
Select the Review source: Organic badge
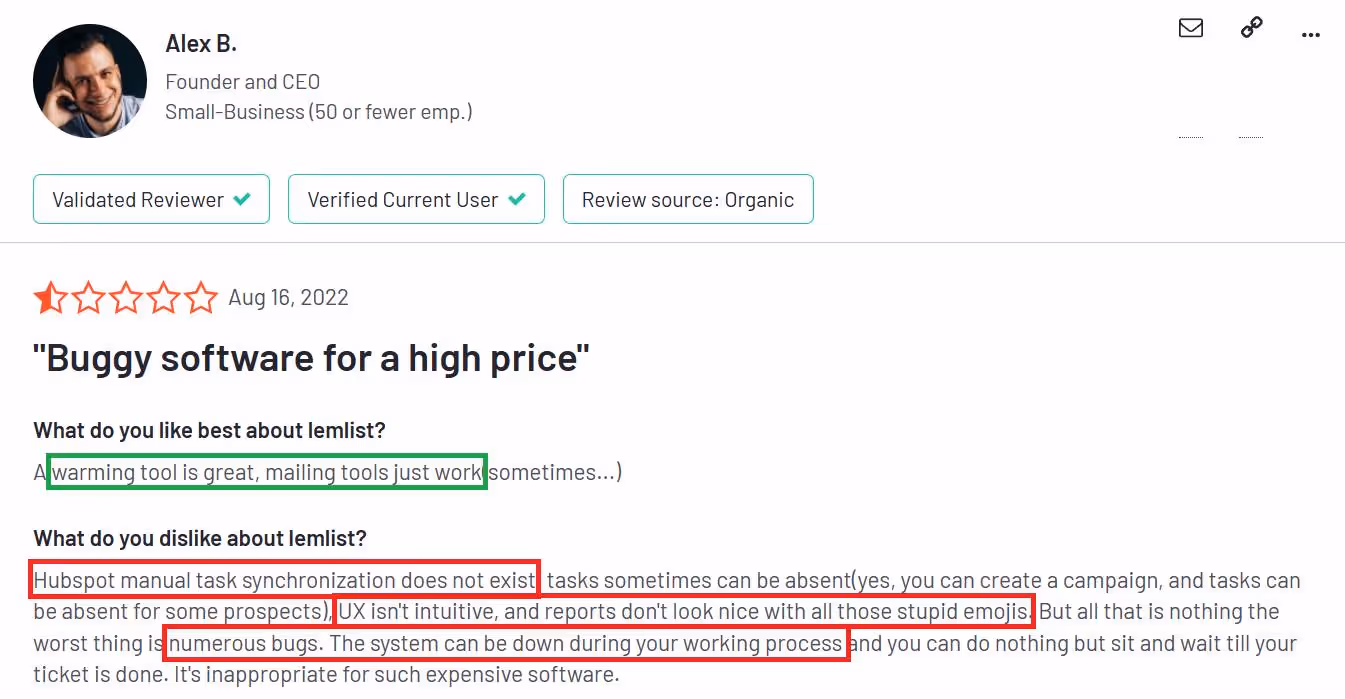pos(688,199)
